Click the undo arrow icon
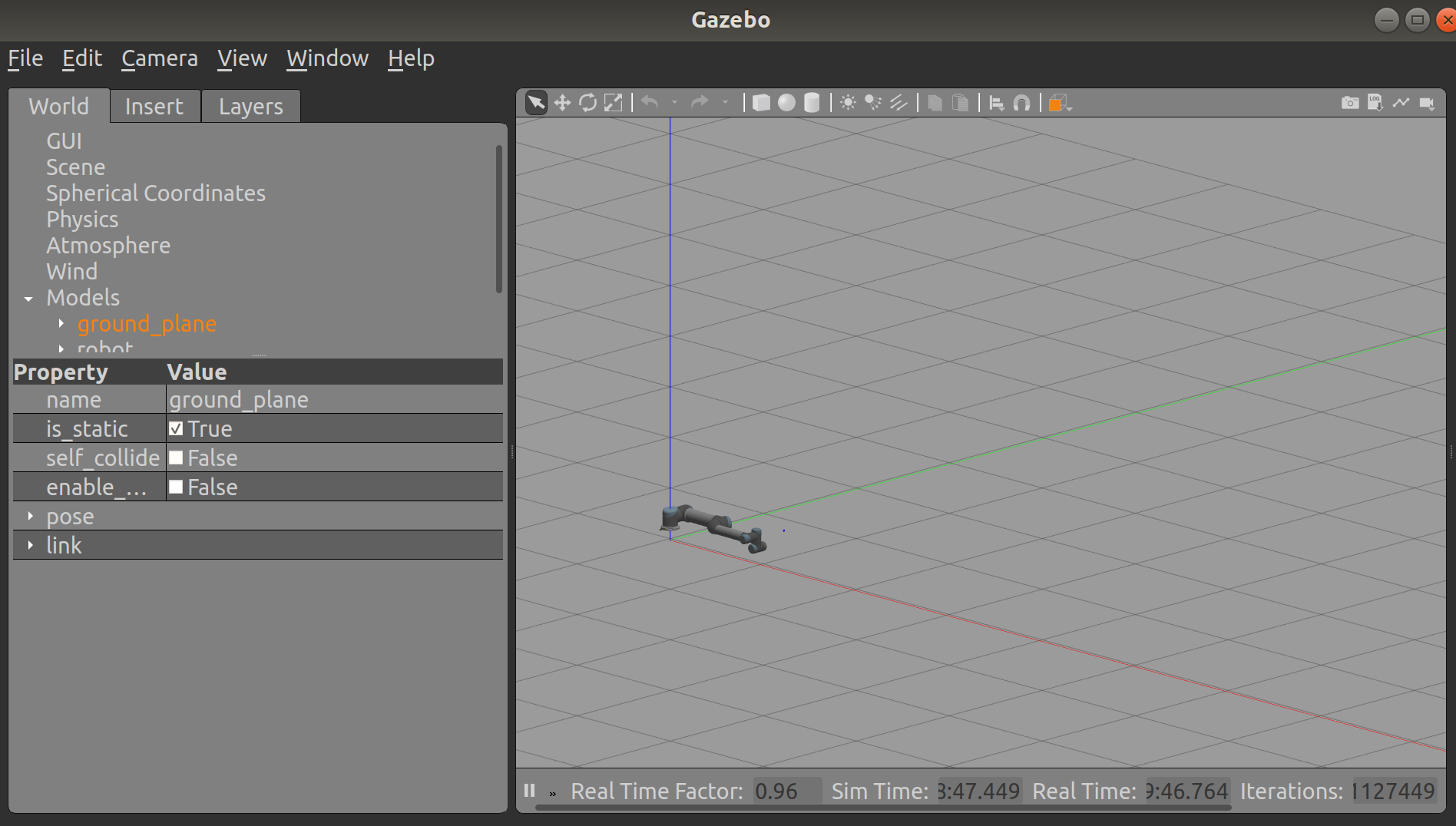This screenshot has width=1456, height=826. tap(650, 102)
